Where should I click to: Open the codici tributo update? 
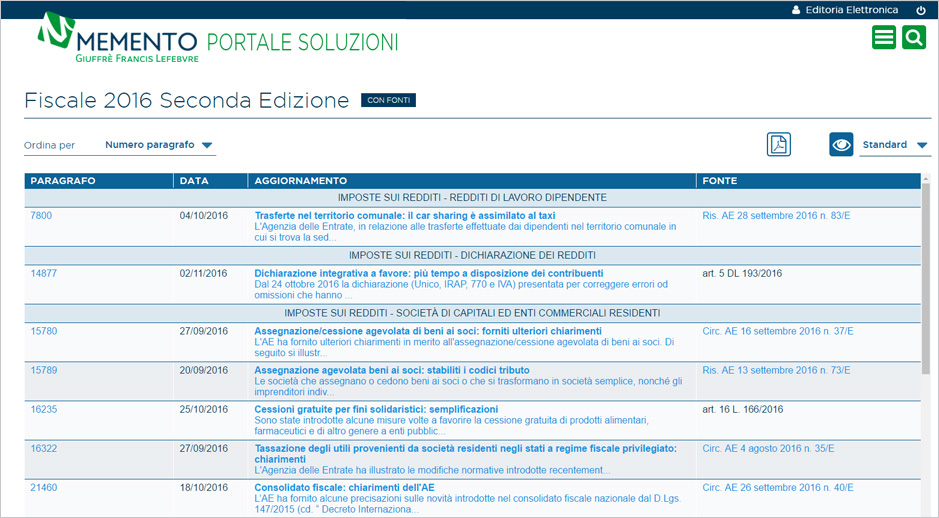[392, 370]
